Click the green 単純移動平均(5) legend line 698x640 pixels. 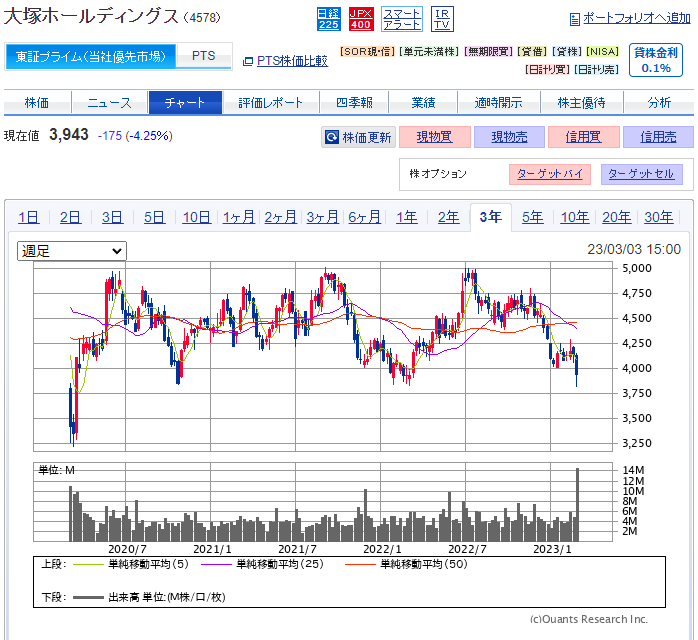coord(88,565)
